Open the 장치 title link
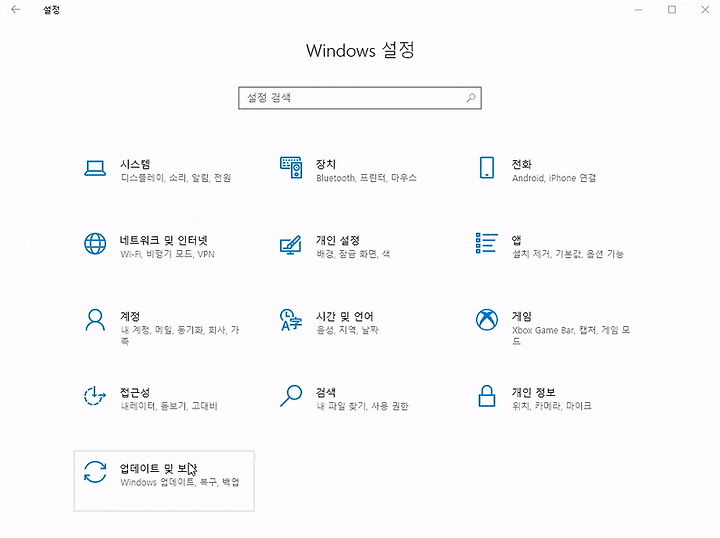 (326, 164)
